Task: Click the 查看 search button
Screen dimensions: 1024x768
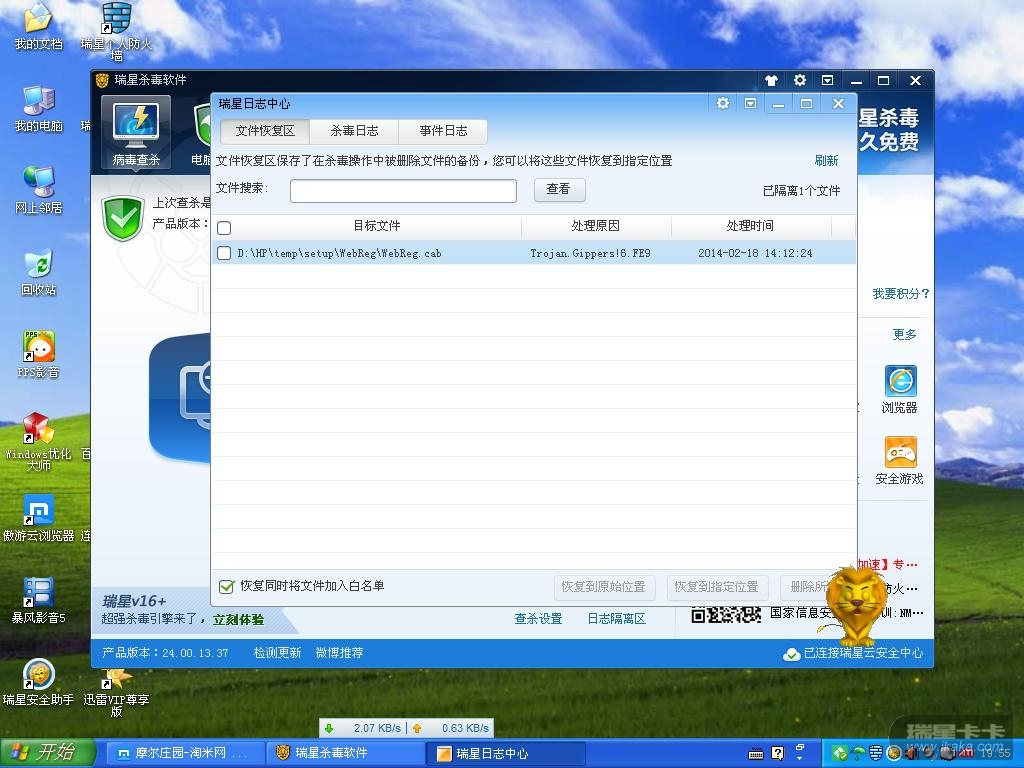Action: [x=559, y=189]
